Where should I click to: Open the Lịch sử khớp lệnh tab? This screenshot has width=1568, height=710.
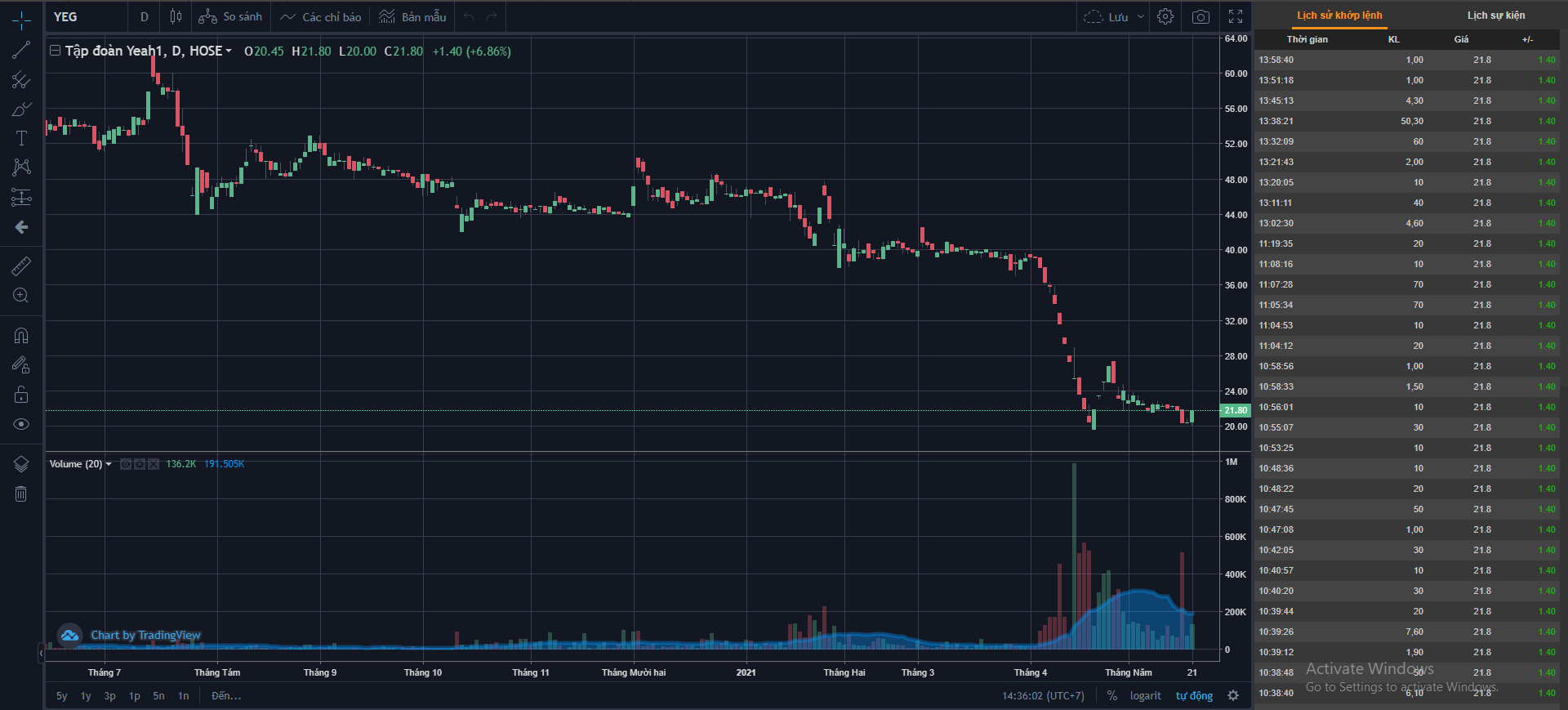point(1339,16)
